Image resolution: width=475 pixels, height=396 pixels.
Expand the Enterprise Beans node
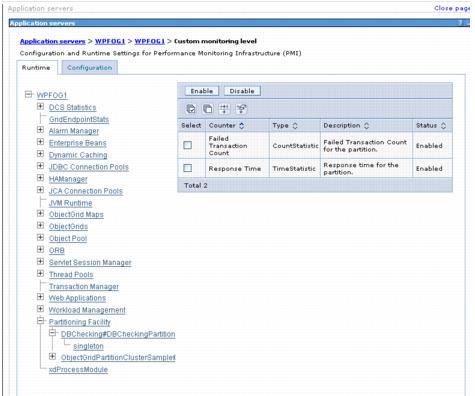pos(41,142)
